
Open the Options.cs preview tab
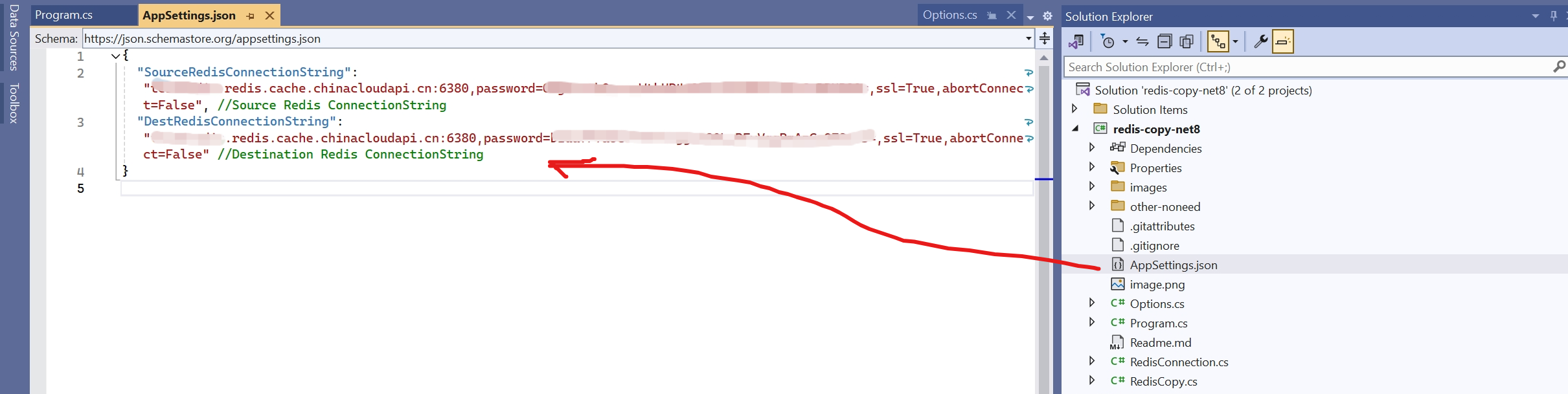pos(949,15)
